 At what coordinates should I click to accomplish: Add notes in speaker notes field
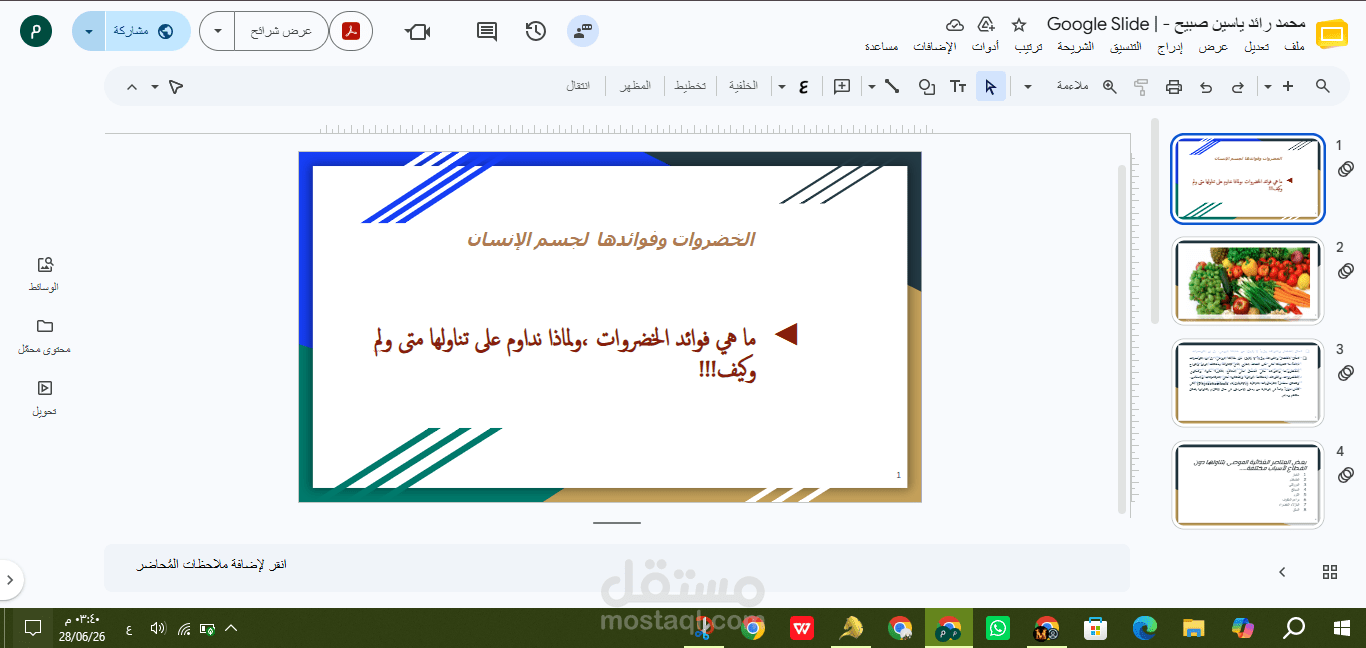pyautogui.click(x=617, y=567)
